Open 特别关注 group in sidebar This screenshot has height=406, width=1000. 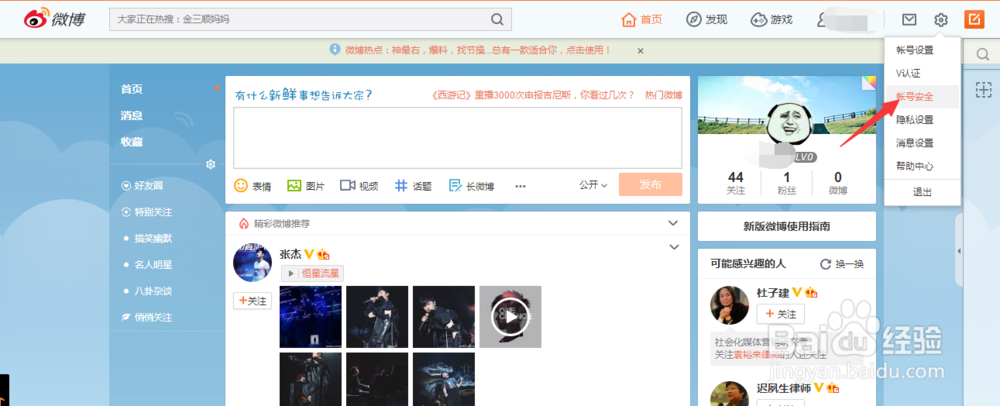152,212
